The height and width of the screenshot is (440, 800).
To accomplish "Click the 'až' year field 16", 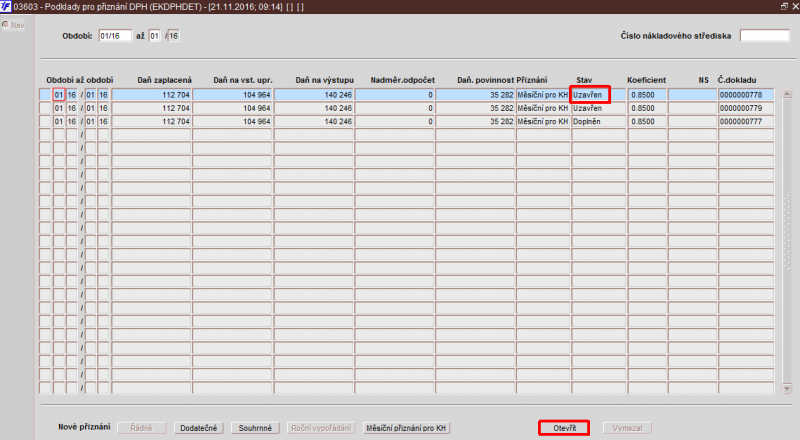I will pos(173,36).
